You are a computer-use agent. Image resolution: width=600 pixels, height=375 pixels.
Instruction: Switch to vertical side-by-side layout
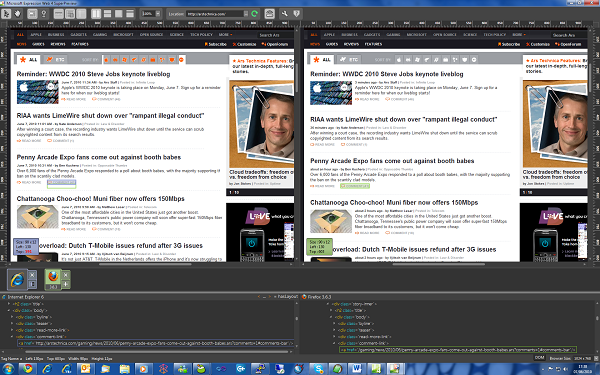pos(96,14)
